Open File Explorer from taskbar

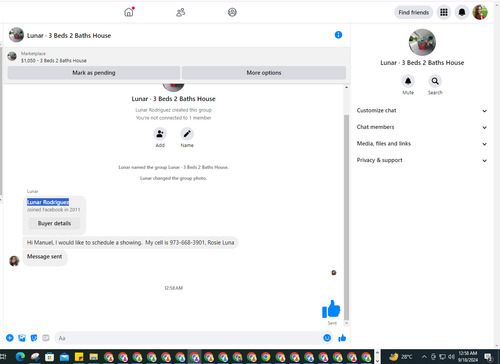click(x=93, y=357)
